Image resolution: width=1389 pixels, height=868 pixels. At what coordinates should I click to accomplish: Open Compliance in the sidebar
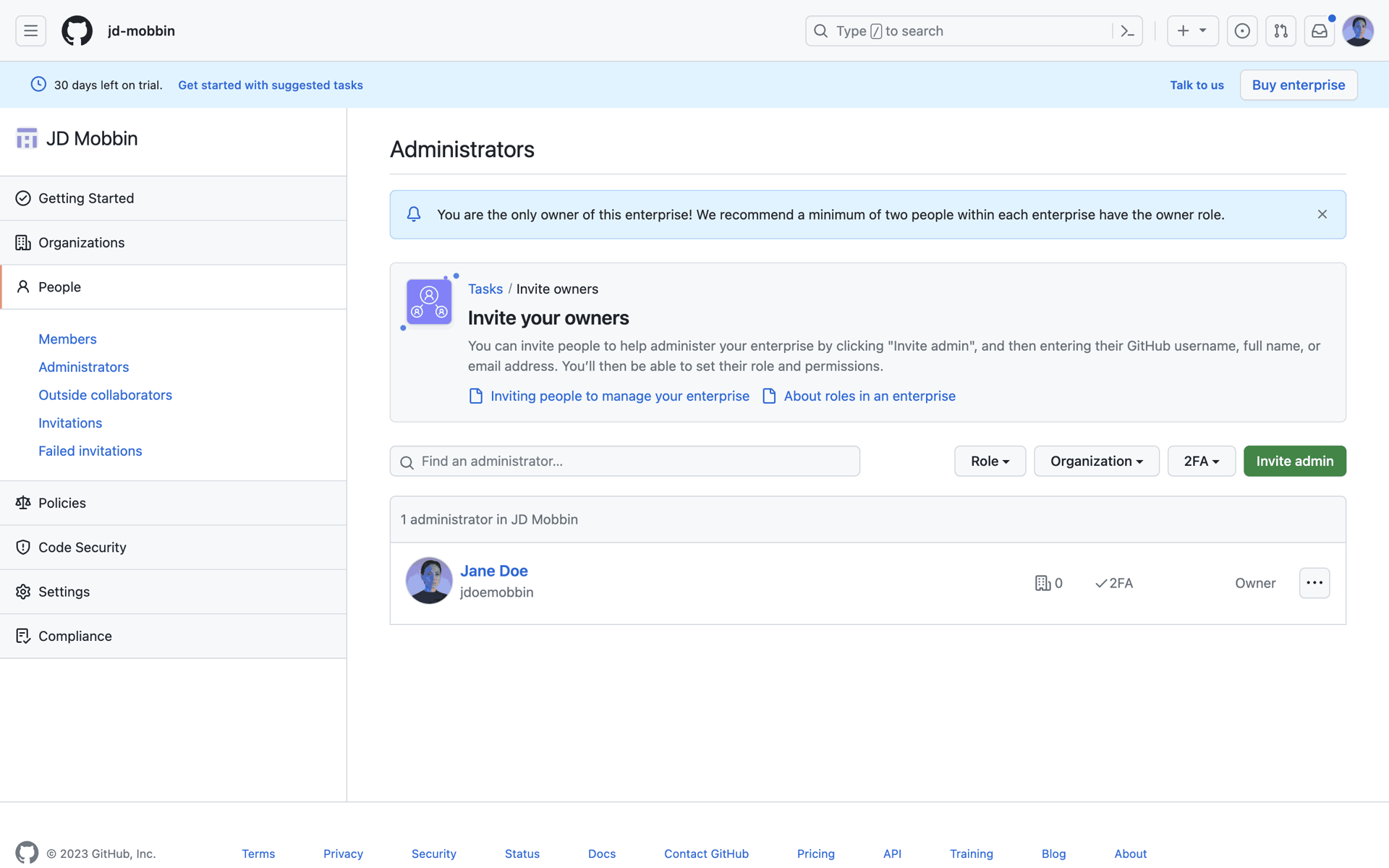[x=174, y=636]
